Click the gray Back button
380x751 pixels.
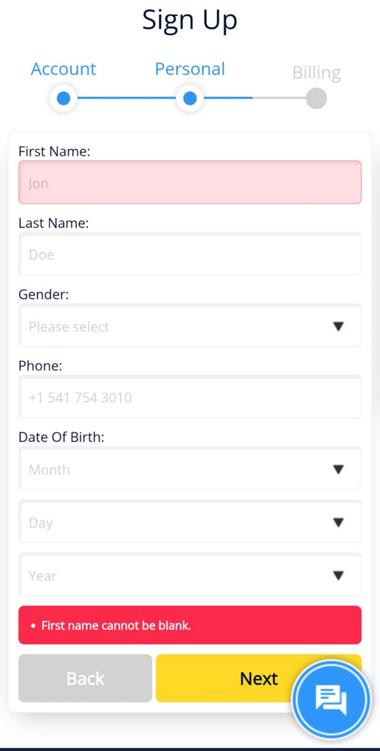(x=85, y=678)
